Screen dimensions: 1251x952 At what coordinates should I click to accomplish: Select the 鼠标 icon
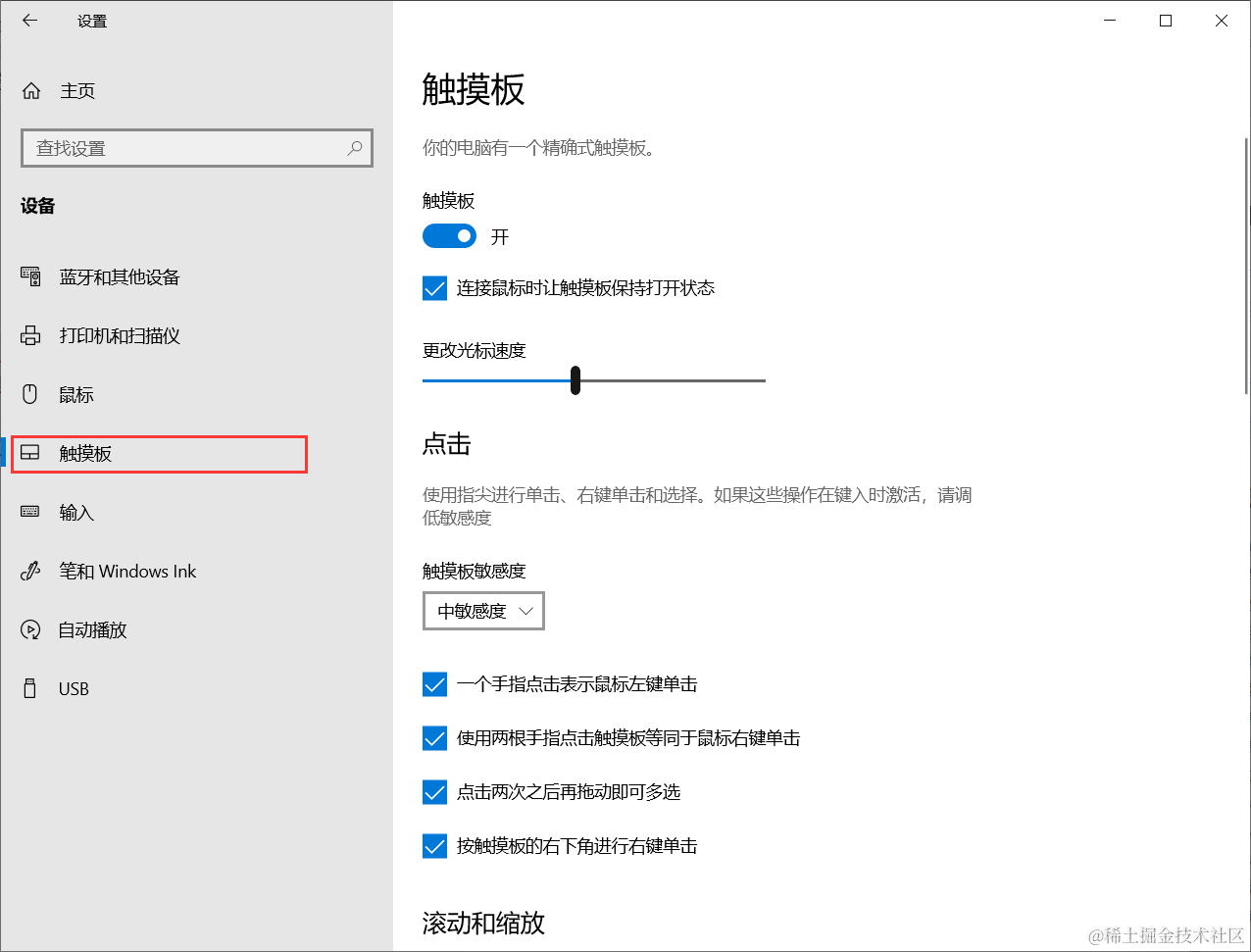coord(30,394)
